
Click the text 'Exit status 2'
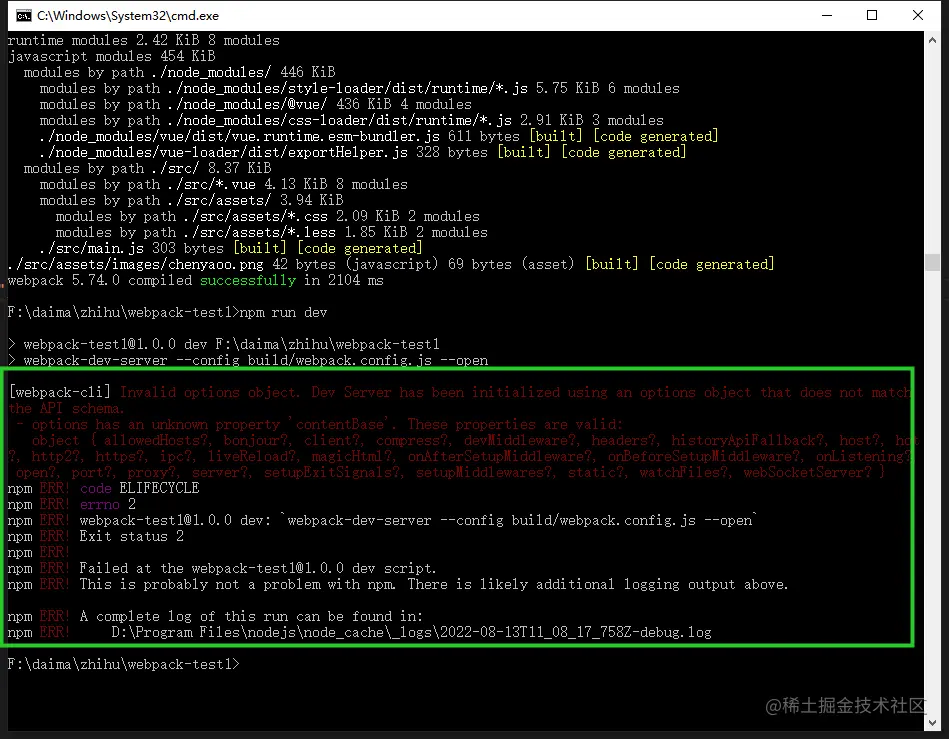tap(131, 536)
